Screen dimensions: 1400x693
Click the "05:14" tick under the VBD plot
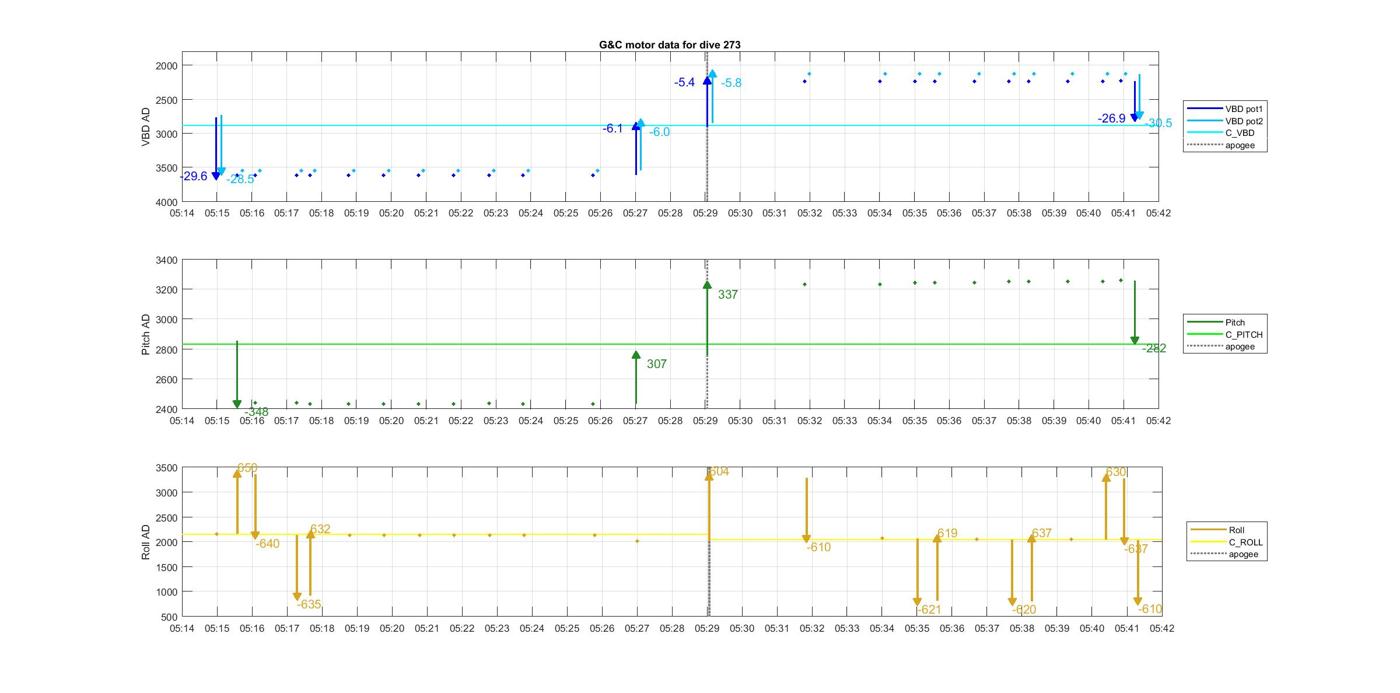182,213
